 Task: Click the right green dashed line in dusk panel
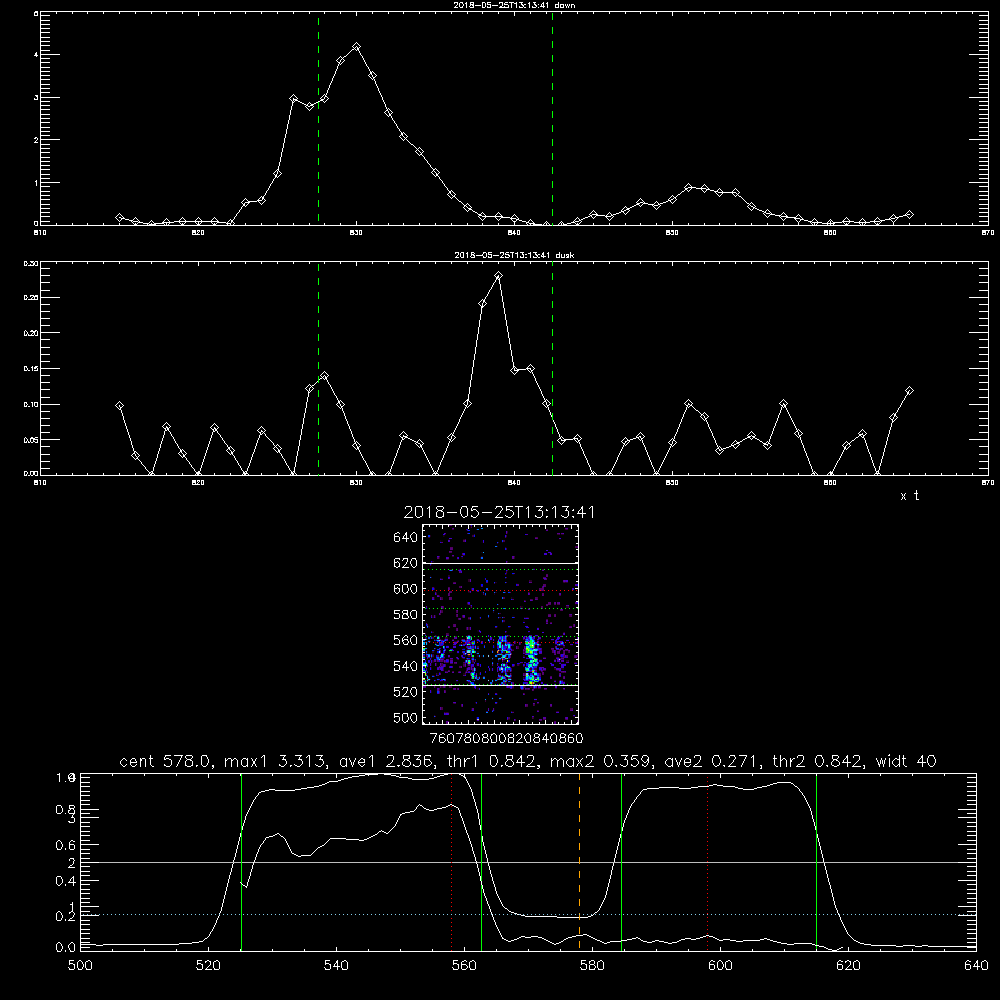pos(552,369)
